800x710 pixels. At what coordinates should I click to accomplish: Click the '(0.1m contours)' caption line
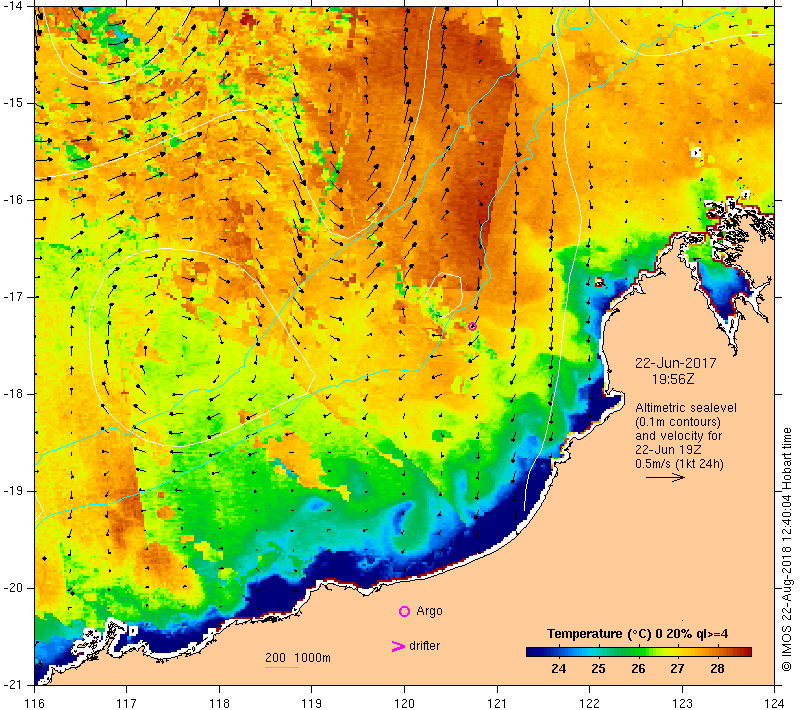pos(678,422)
